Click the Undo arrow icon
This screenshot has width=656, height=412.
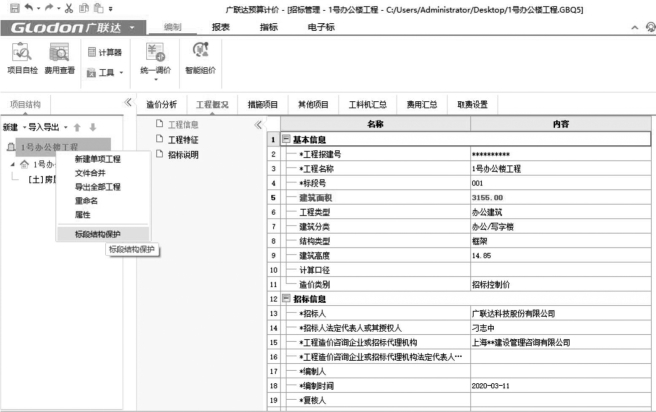tap(29, 8)
